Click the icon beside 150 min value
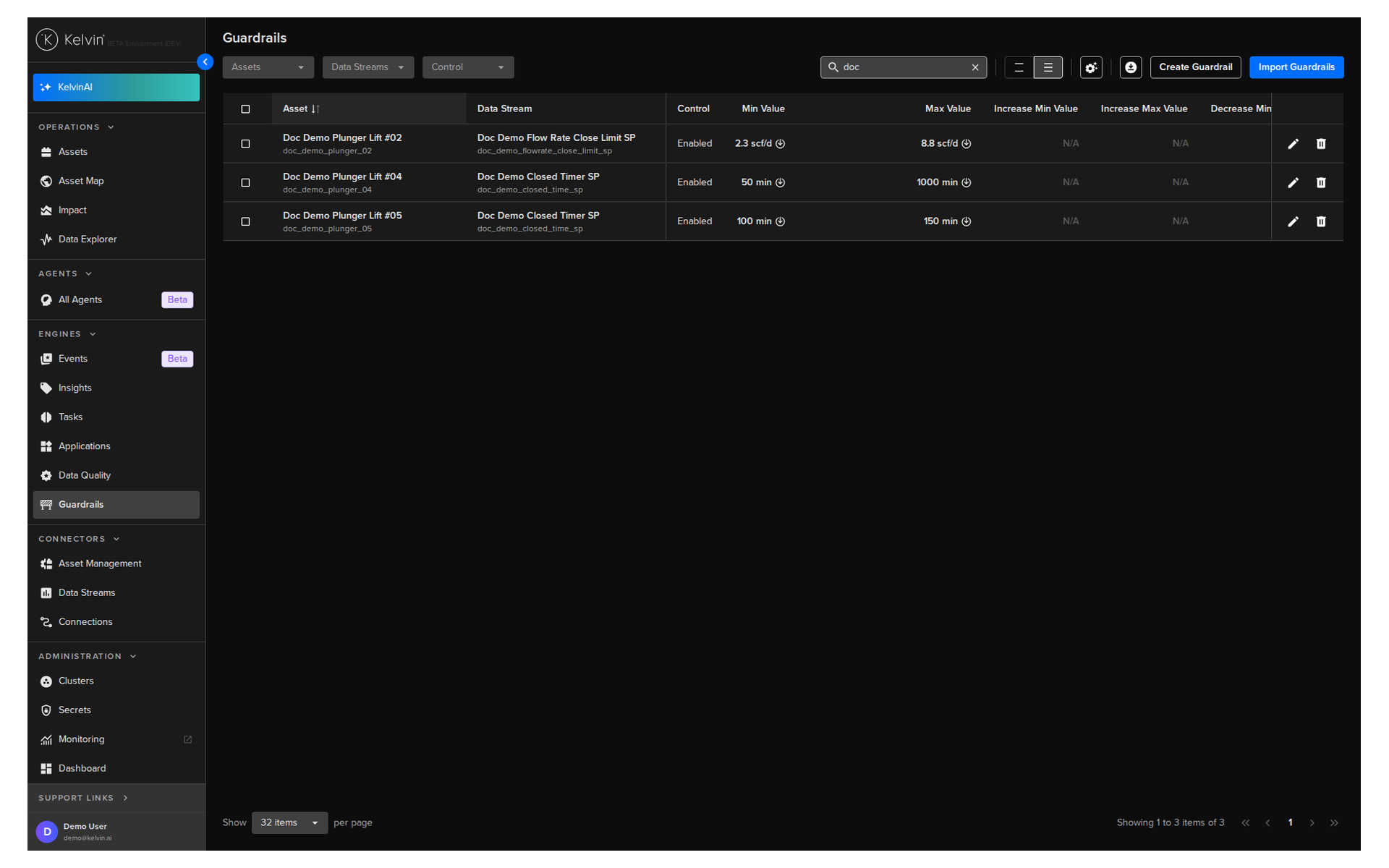Screen dimensions: 1389x868 [966, 221]
